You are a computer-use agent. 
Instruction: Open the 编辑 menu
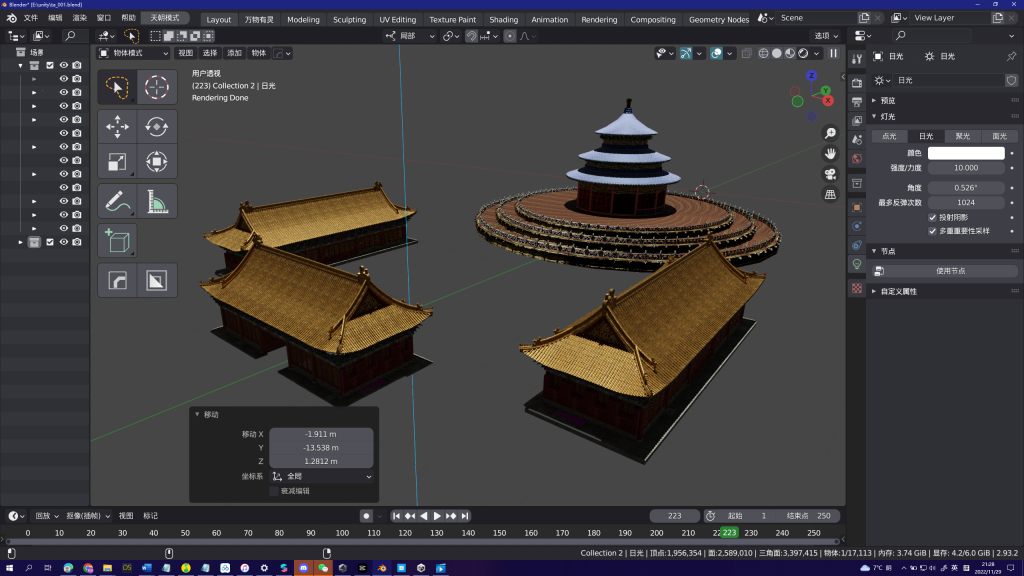(55, 18)
